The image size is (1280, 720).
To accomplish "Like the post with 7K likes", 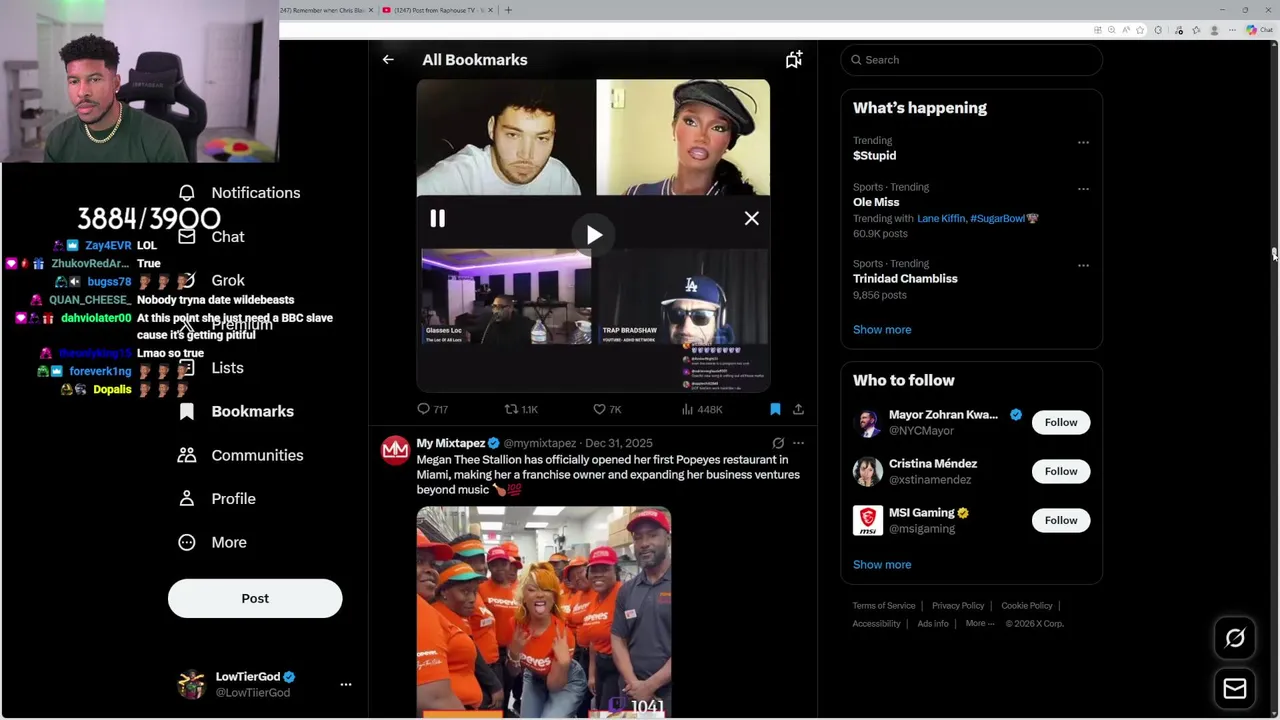I will point(599,409).
